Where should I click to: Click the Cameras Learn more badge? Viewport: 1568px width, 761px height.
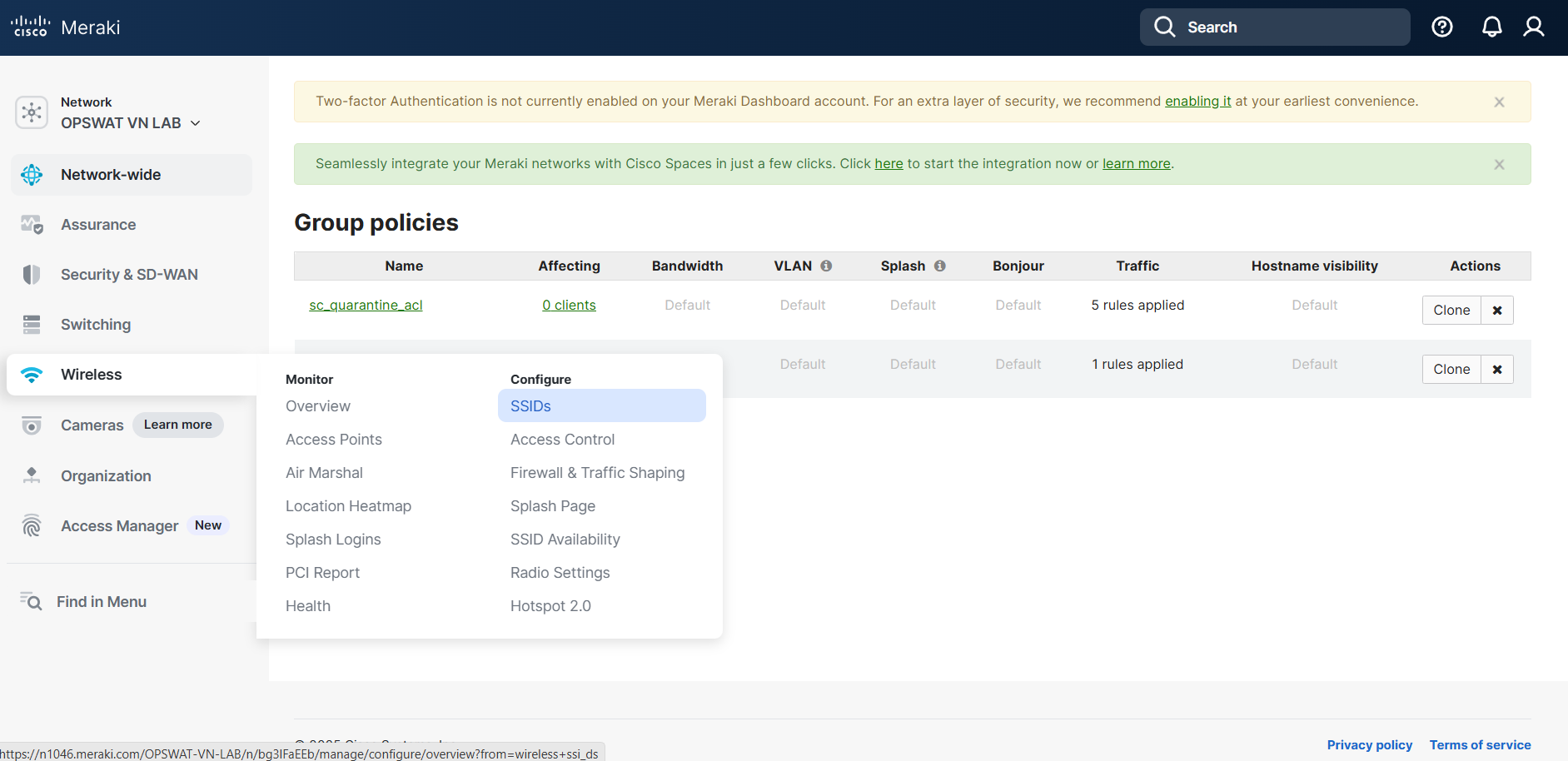(x=178, y=425)
